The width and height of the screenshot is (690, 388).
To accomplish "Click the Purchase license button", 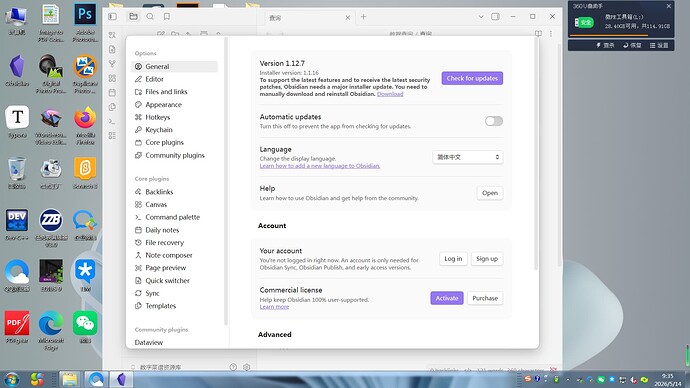I will click(485, 298).
